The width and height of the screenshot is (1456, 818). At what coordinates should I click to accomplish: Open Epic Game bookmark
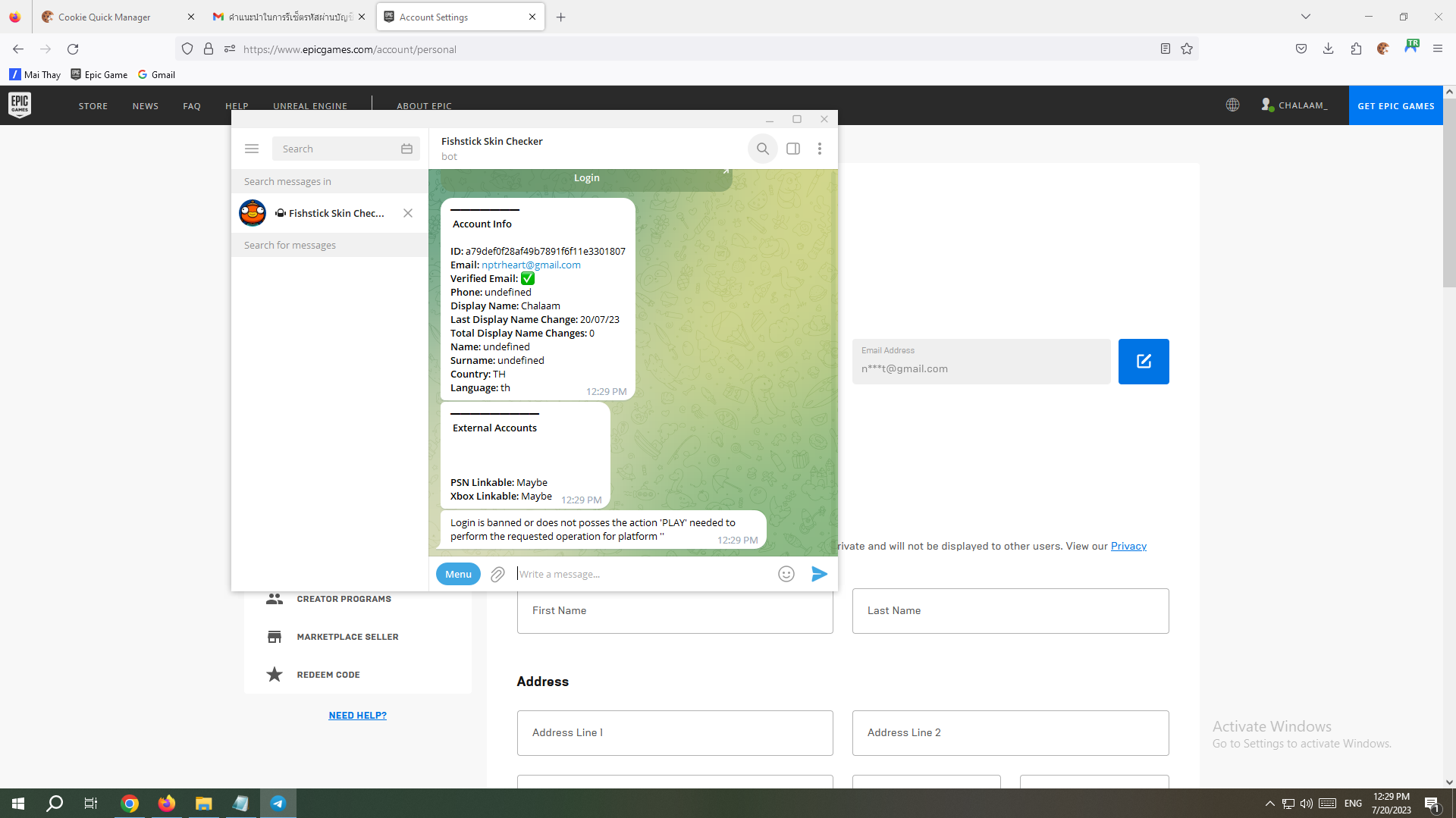point(99,74)
